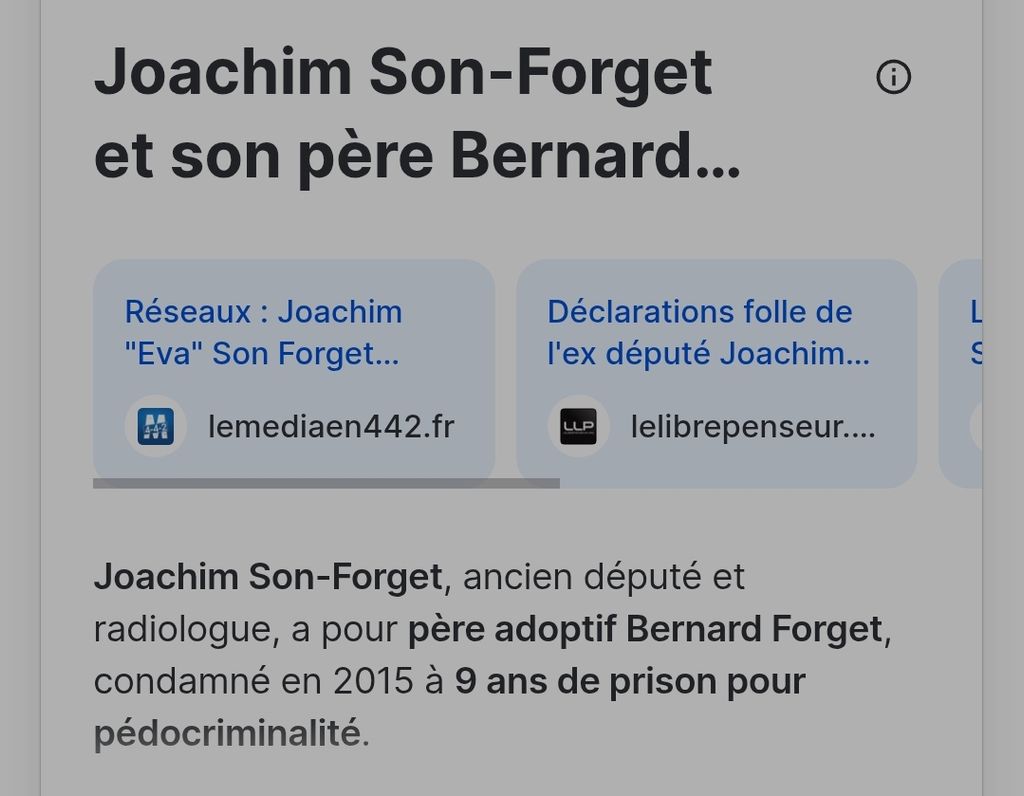Open the partially visible third source card
This screenshot has width=1024, height=796.
click(x=964, y=372)
